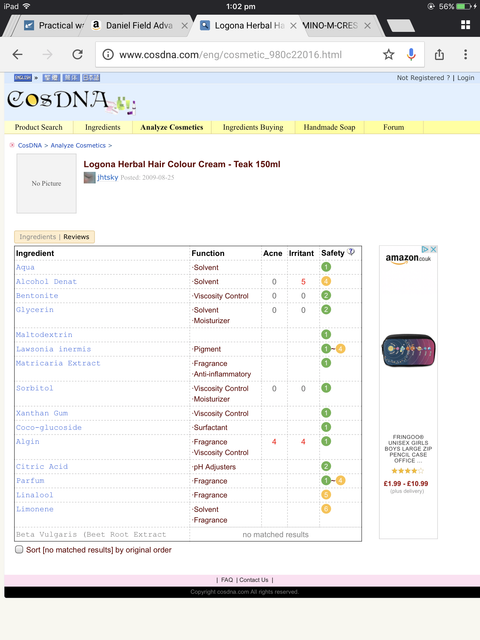Tap the browser back arrow
The width and height of the screenshot is (480, 640).
click(18, 54)
